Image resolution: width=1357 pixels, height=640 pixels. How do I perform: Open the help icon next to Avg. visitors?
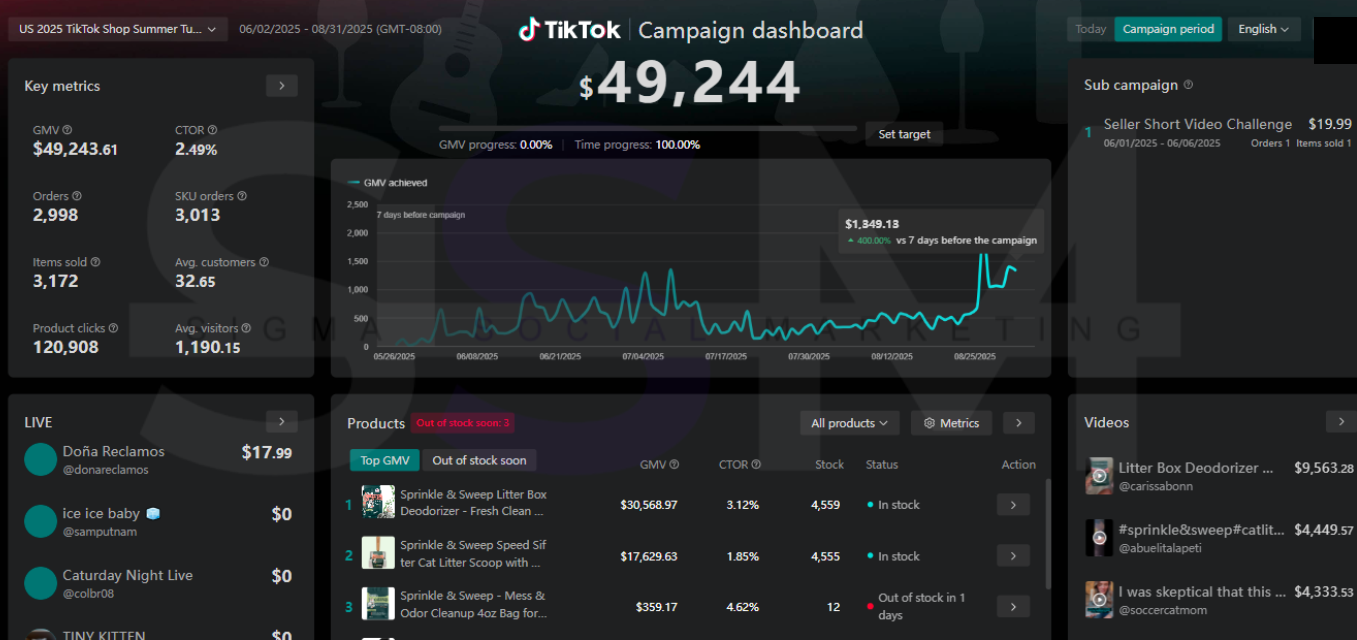246,328
